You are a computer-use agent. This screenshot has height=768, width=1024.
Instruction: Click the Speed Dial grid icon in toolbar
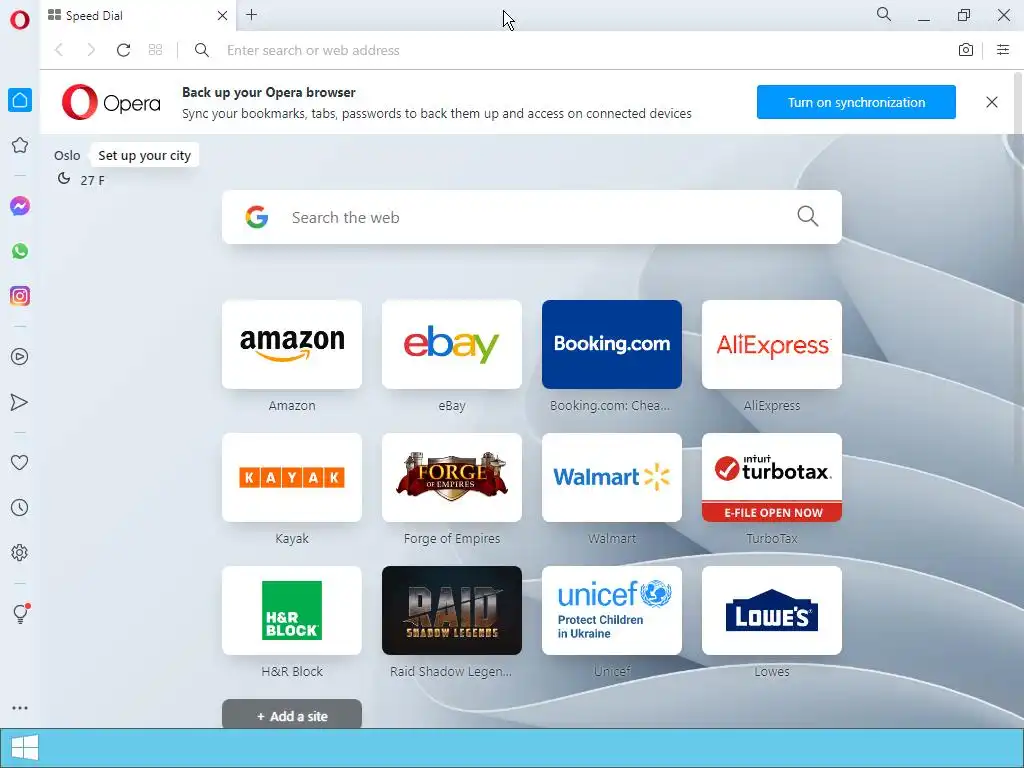click(155, 50)
